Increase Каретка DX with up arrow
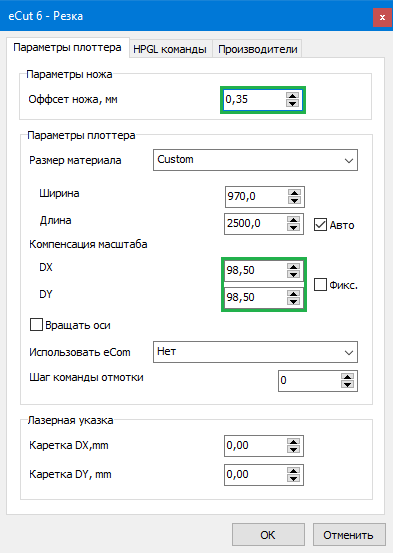This screenshot has height=553, width=393. pos(294,442)
